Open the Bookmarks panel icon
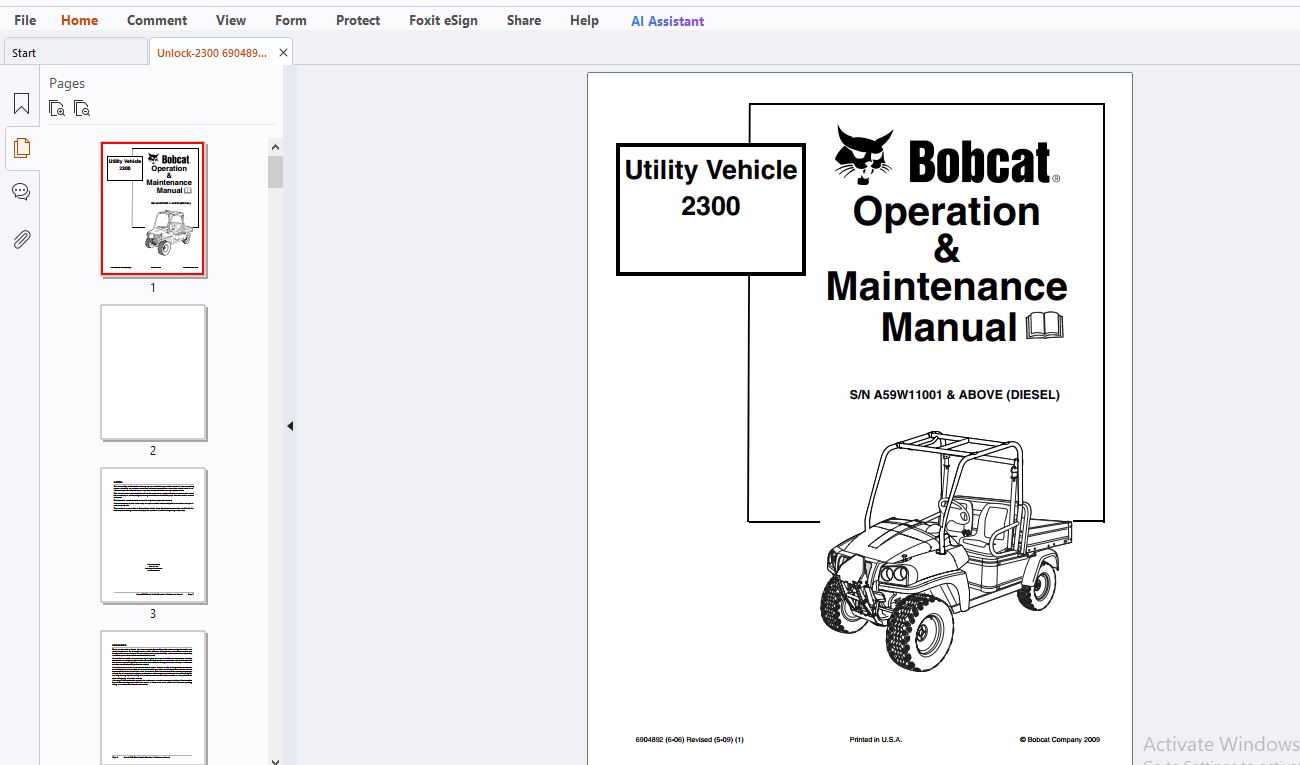1300x765 pixels. tap(21, 104)
